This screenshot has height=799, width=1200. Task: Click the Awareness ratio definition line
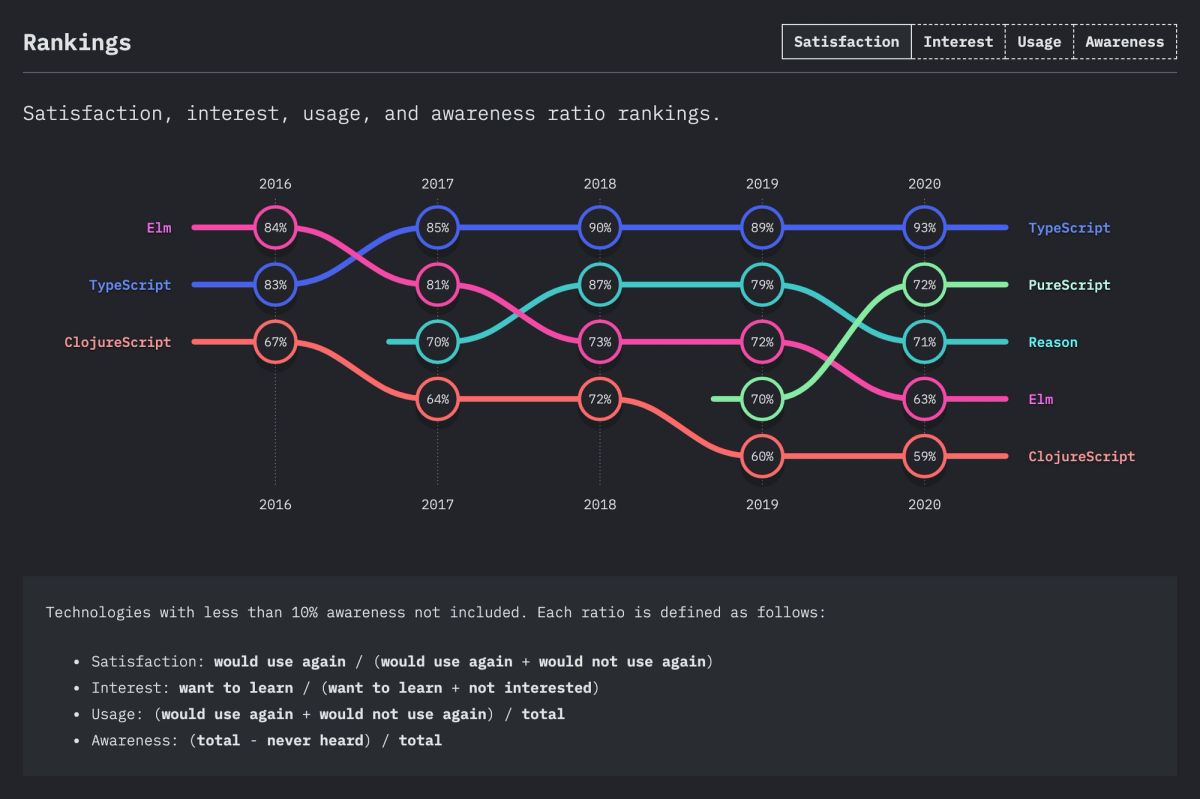(266, 740)
